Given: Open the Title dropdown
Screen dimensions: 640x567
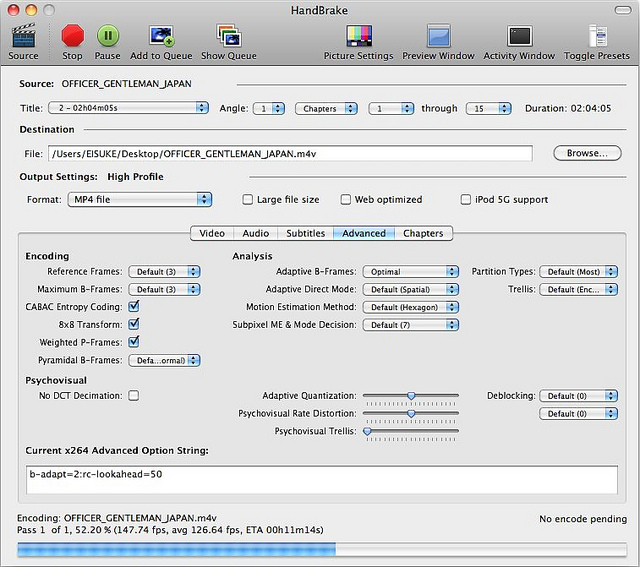Looking at the screenshot, I should pyautogui.click(x=129, y=108).
